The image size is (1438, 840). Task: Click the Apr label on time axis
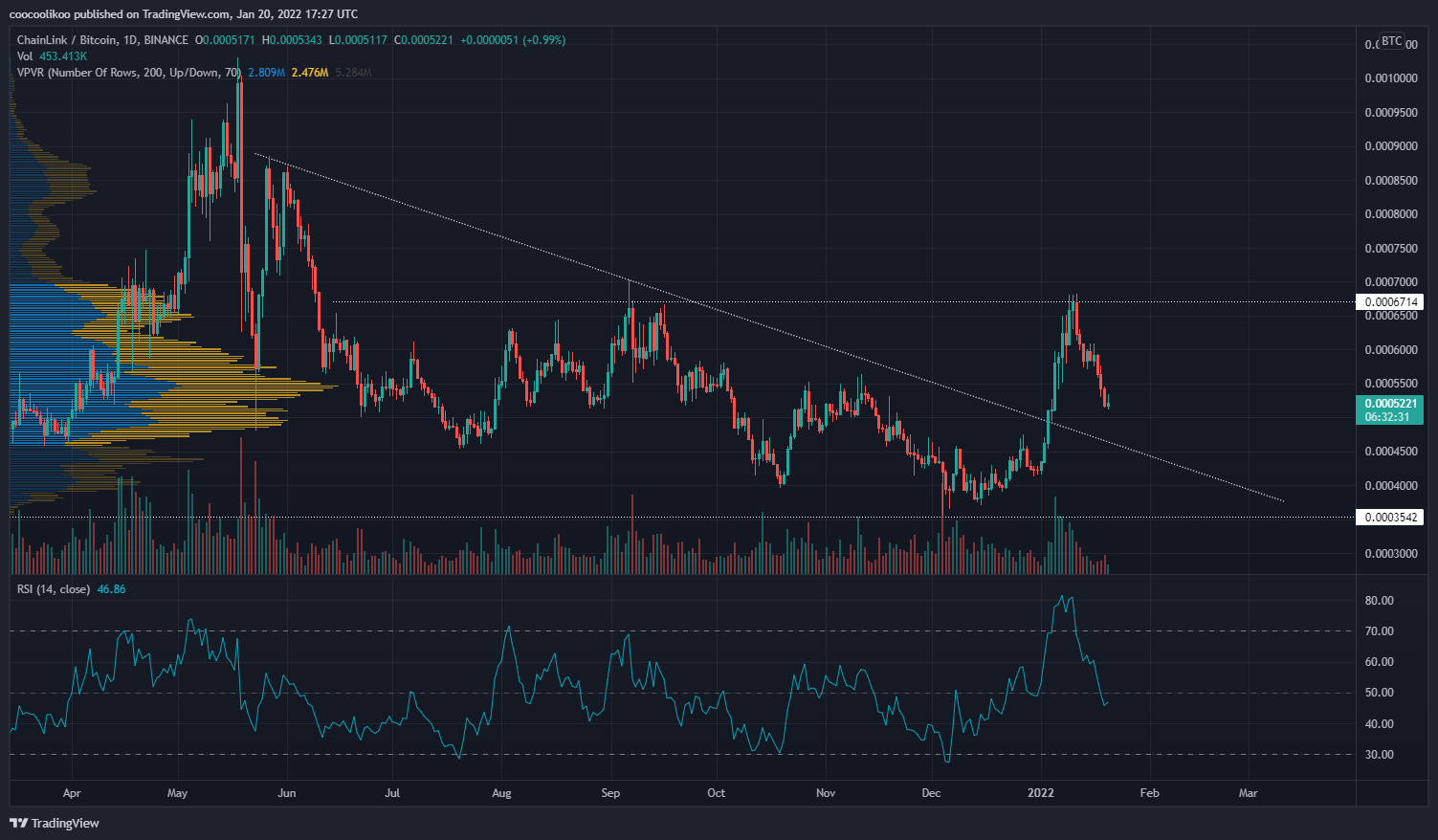pyautogui.click(x=72, y=793)
